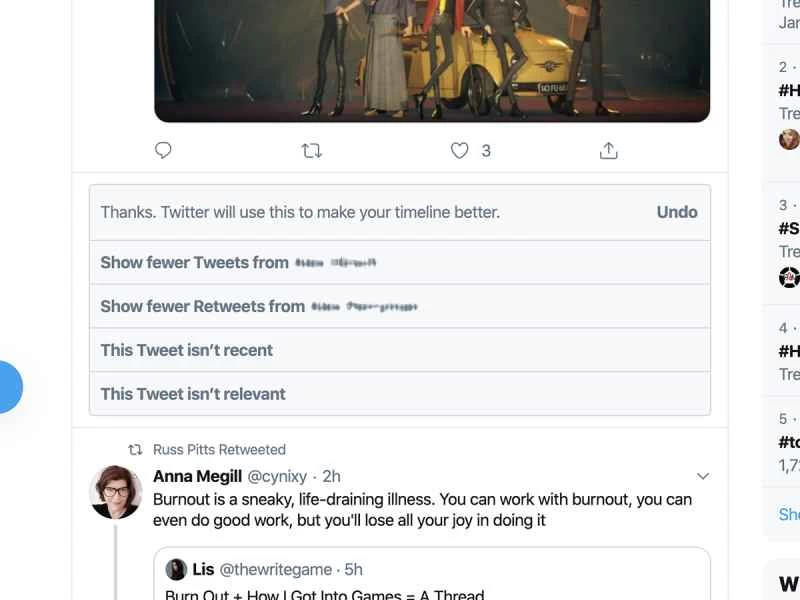The height and width of the screenshot is (600, 800).
Task: Expand Anna Megill's tweet options chevron
Action: (x=703, y=476)
